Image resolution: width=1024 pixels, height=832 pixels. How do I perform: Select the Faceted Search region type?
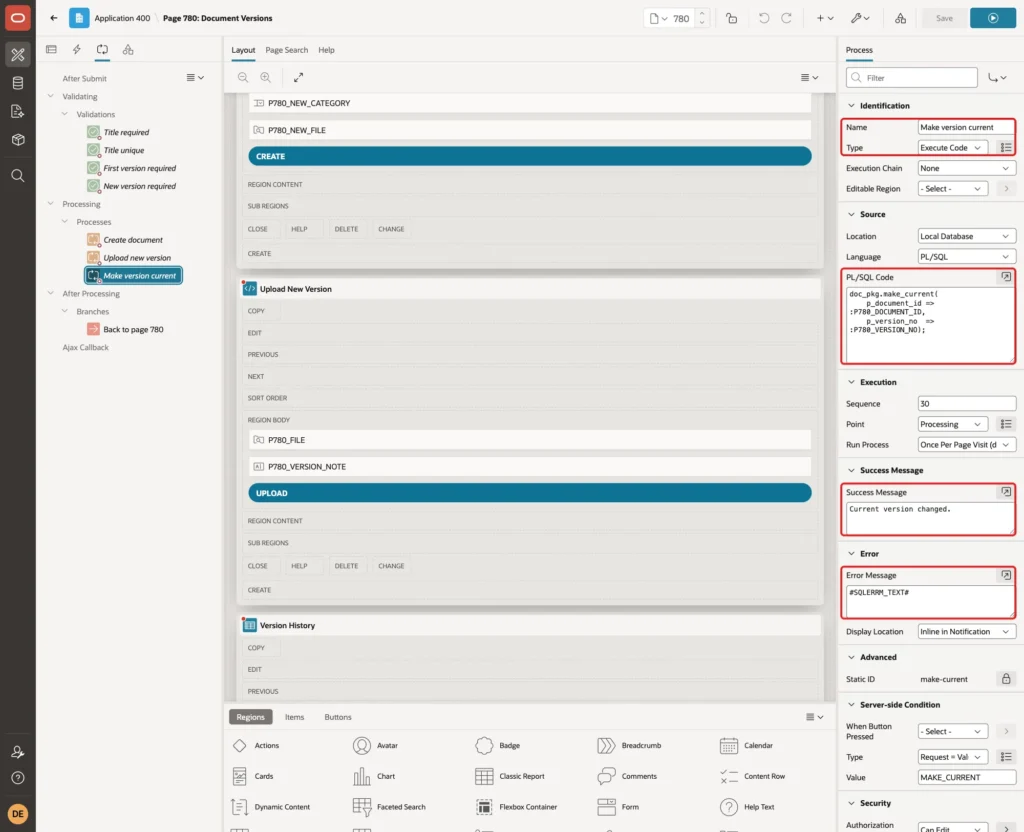tap(389, 807)
